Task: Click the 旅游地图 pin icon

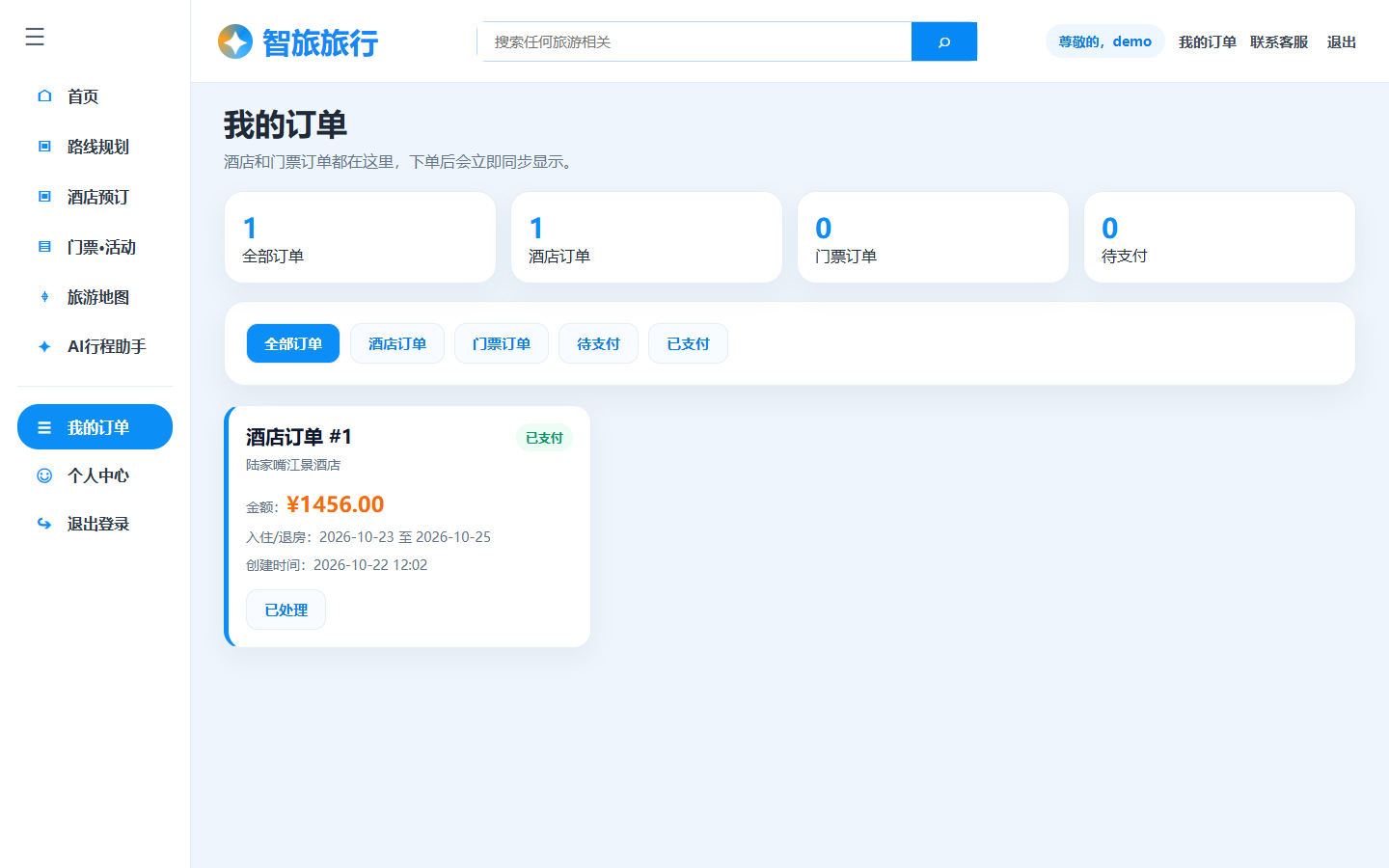Action: [44, 296]
